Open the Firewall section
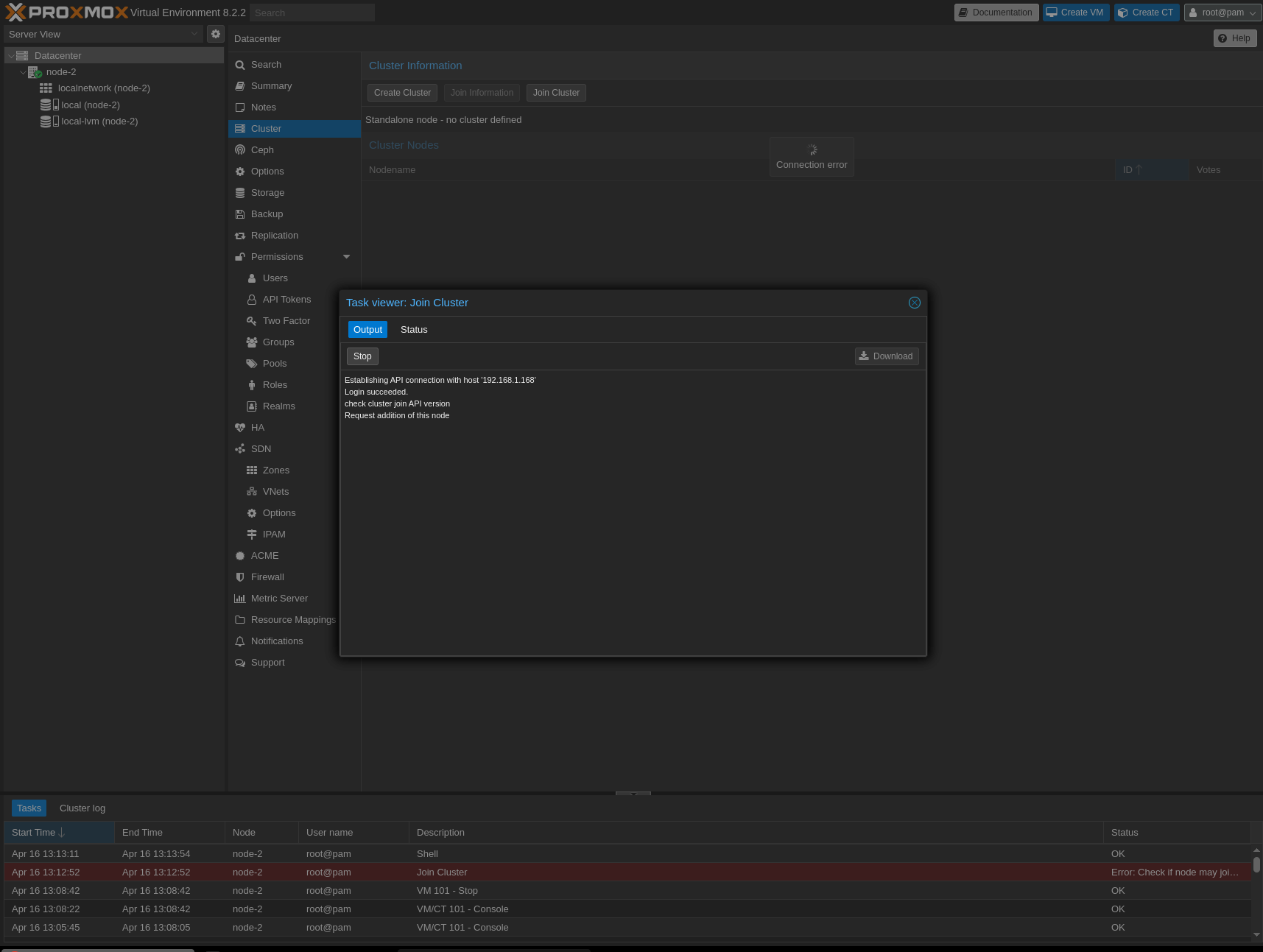 click(x=267, y=577)
